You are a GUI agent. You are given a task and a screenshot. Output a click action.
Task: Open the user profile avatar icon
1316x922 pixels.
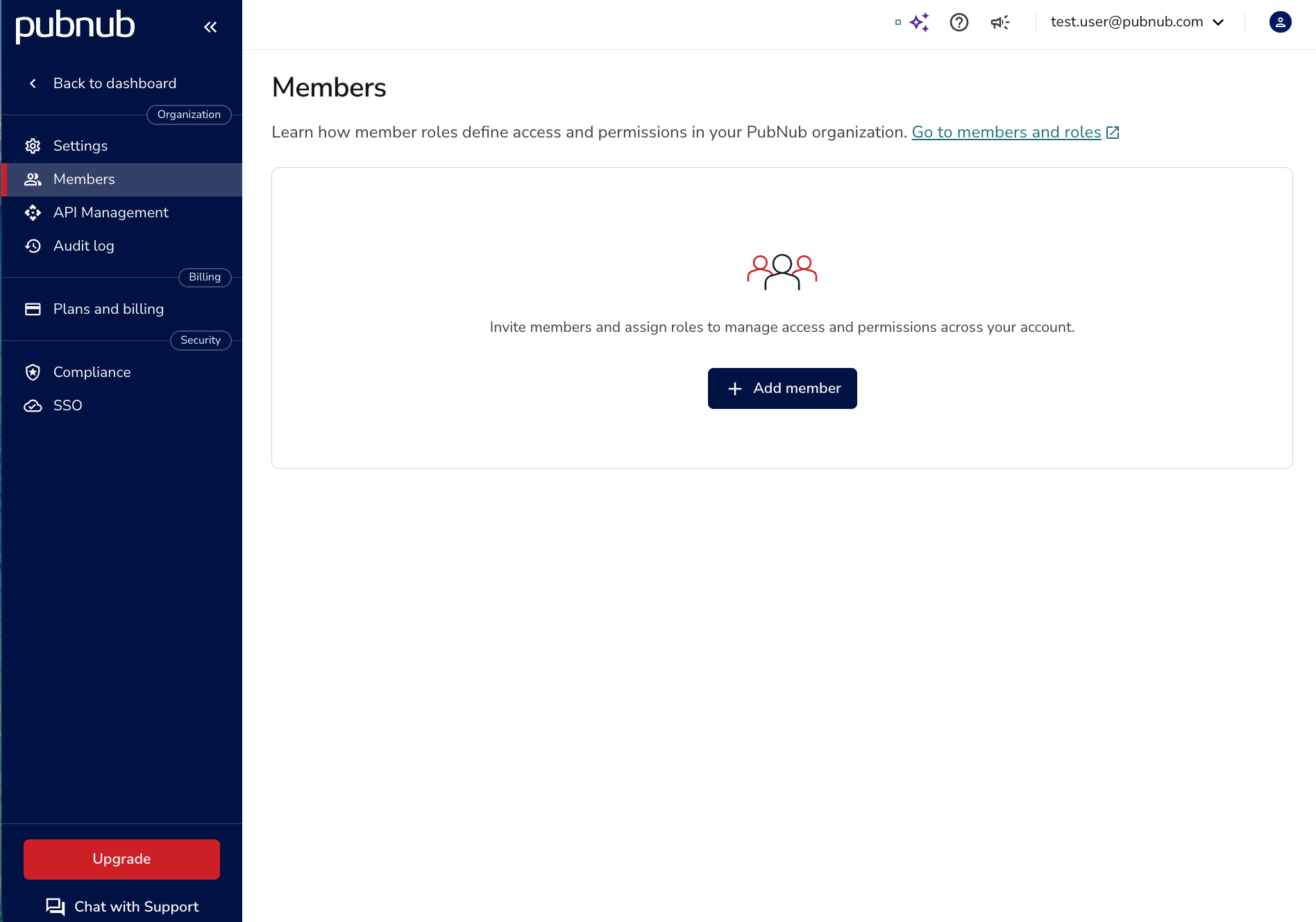coord(1280,22)
